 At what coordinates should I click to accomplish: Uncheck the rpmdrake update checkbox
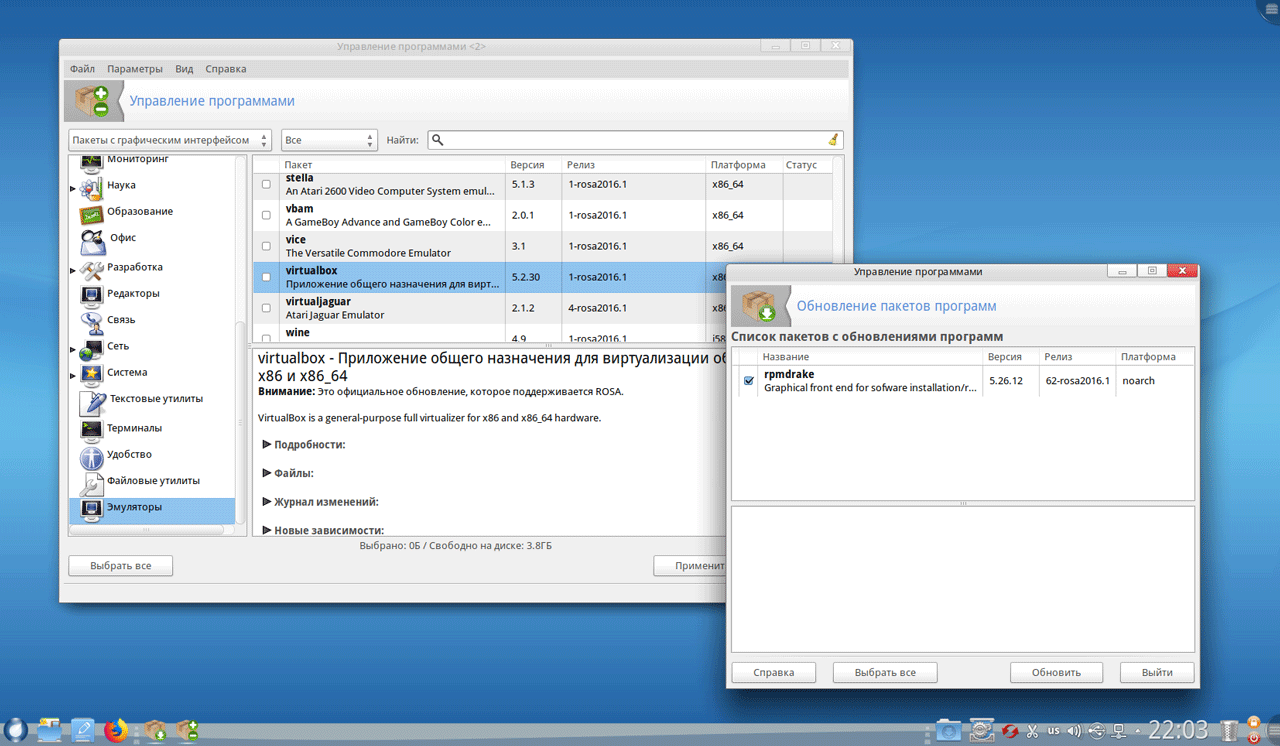point(749,381)
